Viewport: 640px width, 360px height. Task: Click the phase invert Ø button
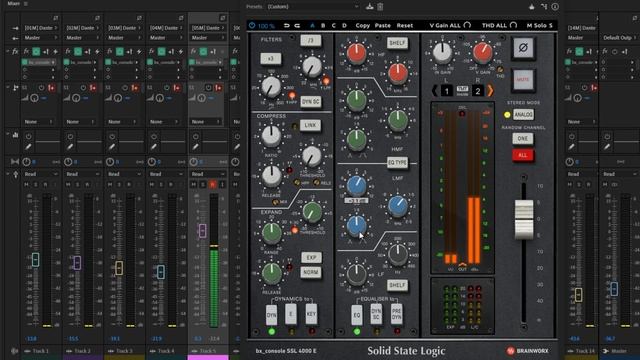coord(523,48)
